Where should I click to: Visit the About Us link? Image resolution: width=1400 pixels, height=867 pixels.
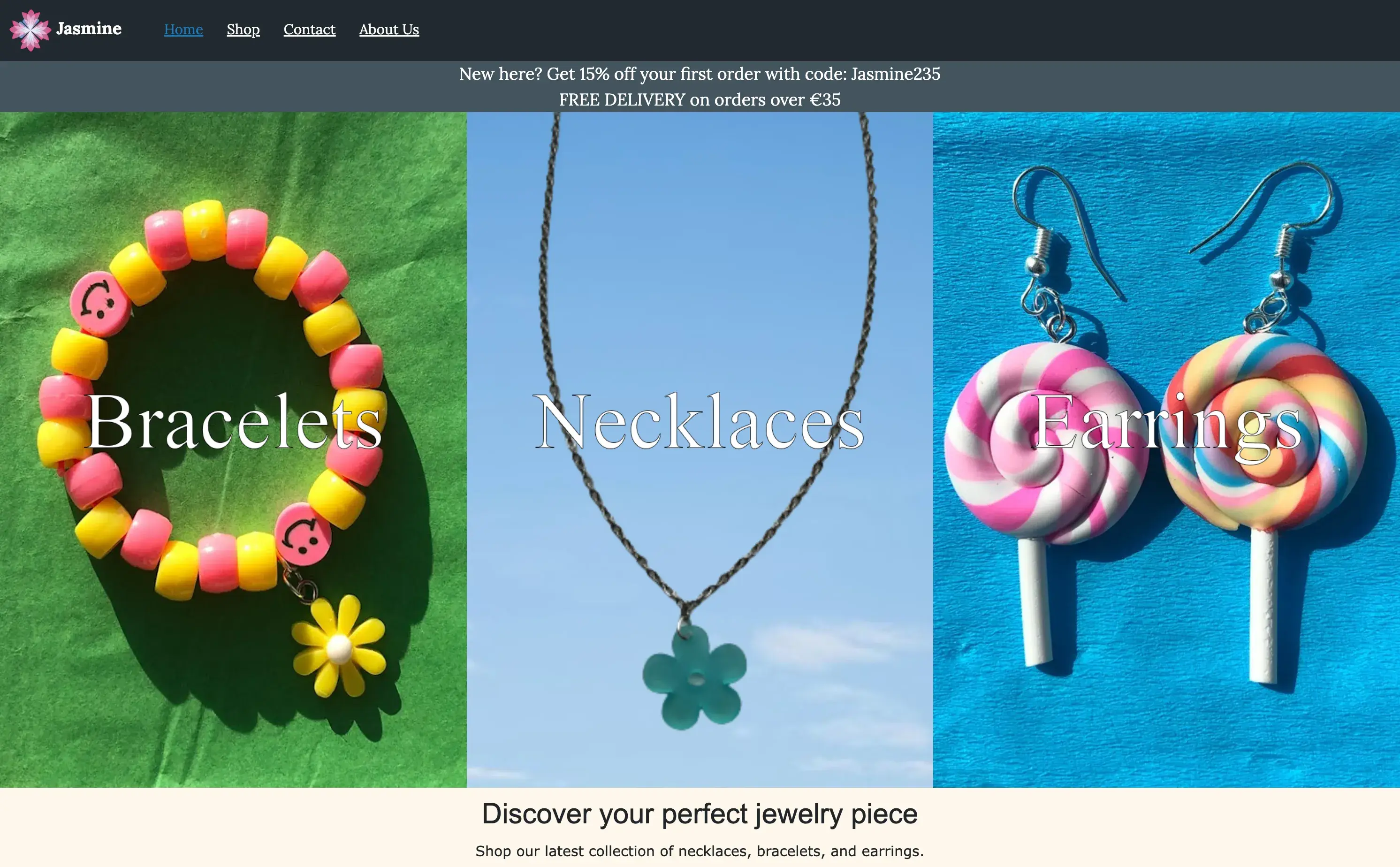(389, 29)
